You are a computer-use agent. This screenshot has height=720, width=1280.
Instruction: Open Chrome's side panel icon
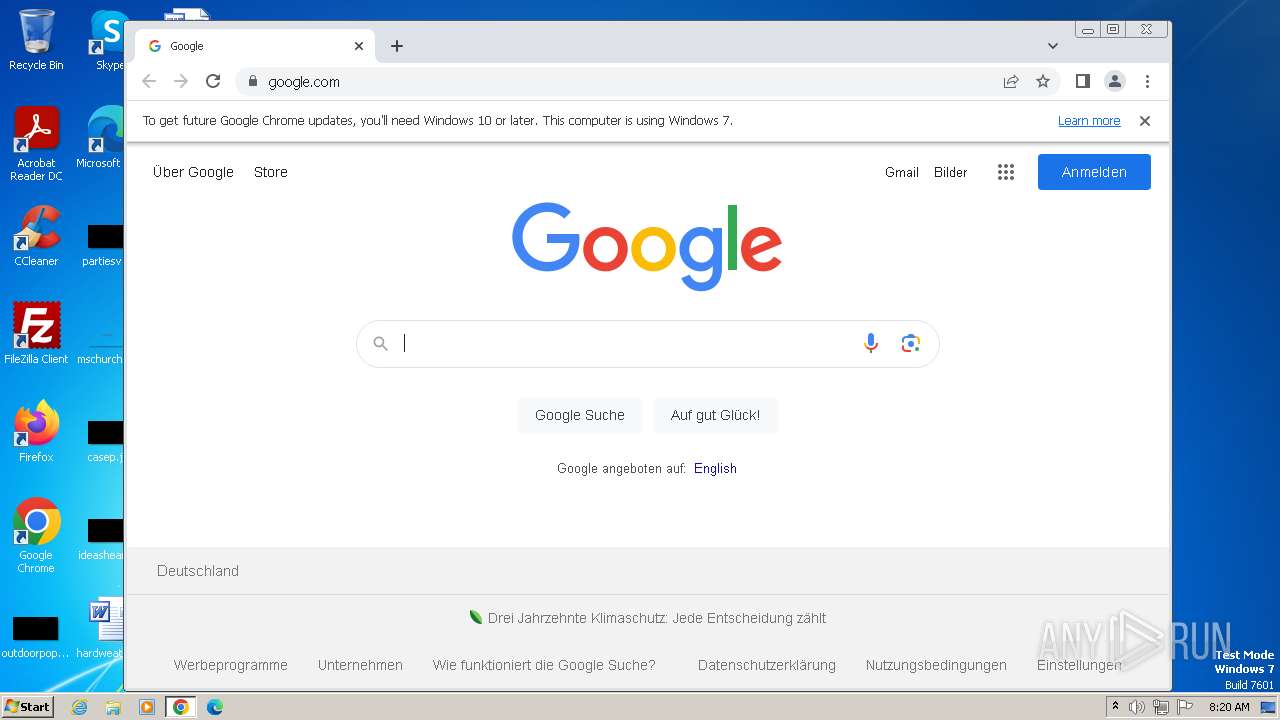coord(1083,81)
